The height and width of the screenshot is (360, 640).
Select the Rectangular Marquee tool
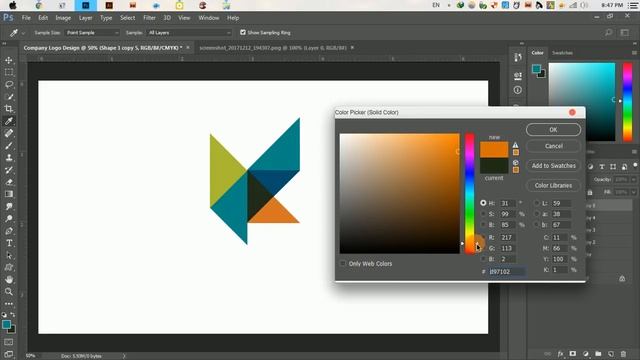coord(9,72)
